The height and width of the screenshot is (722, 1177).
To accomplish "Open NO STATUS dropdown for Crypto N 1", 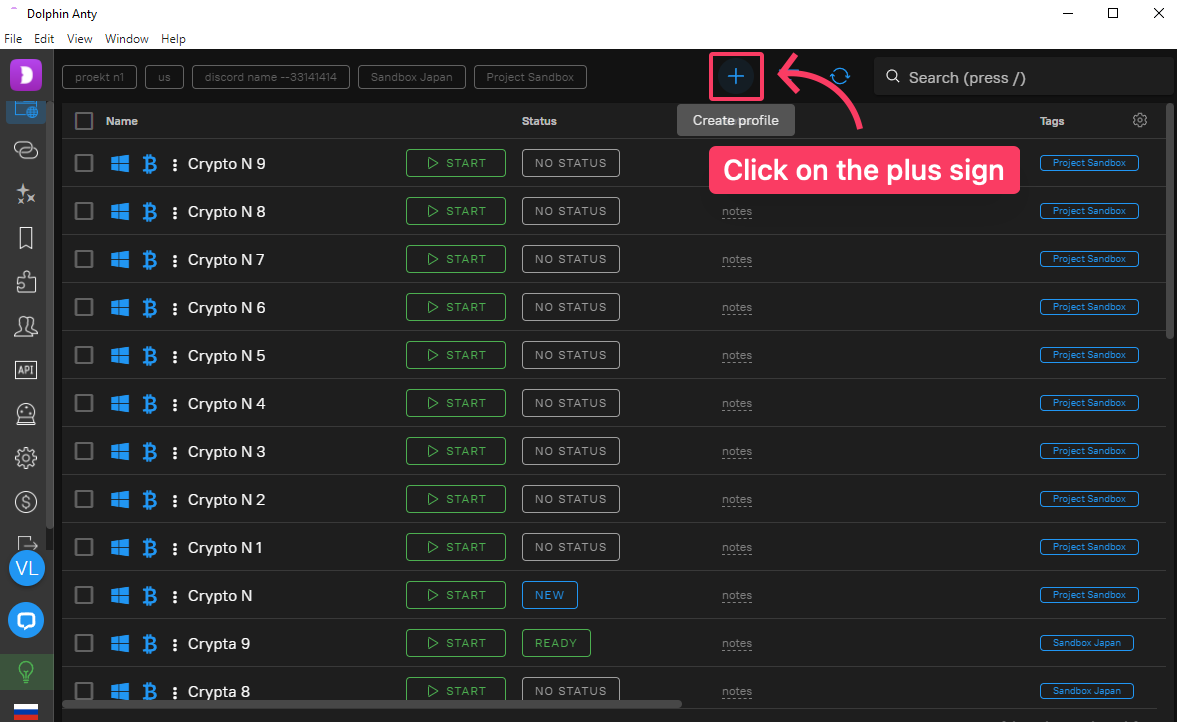I will (570, 547).
